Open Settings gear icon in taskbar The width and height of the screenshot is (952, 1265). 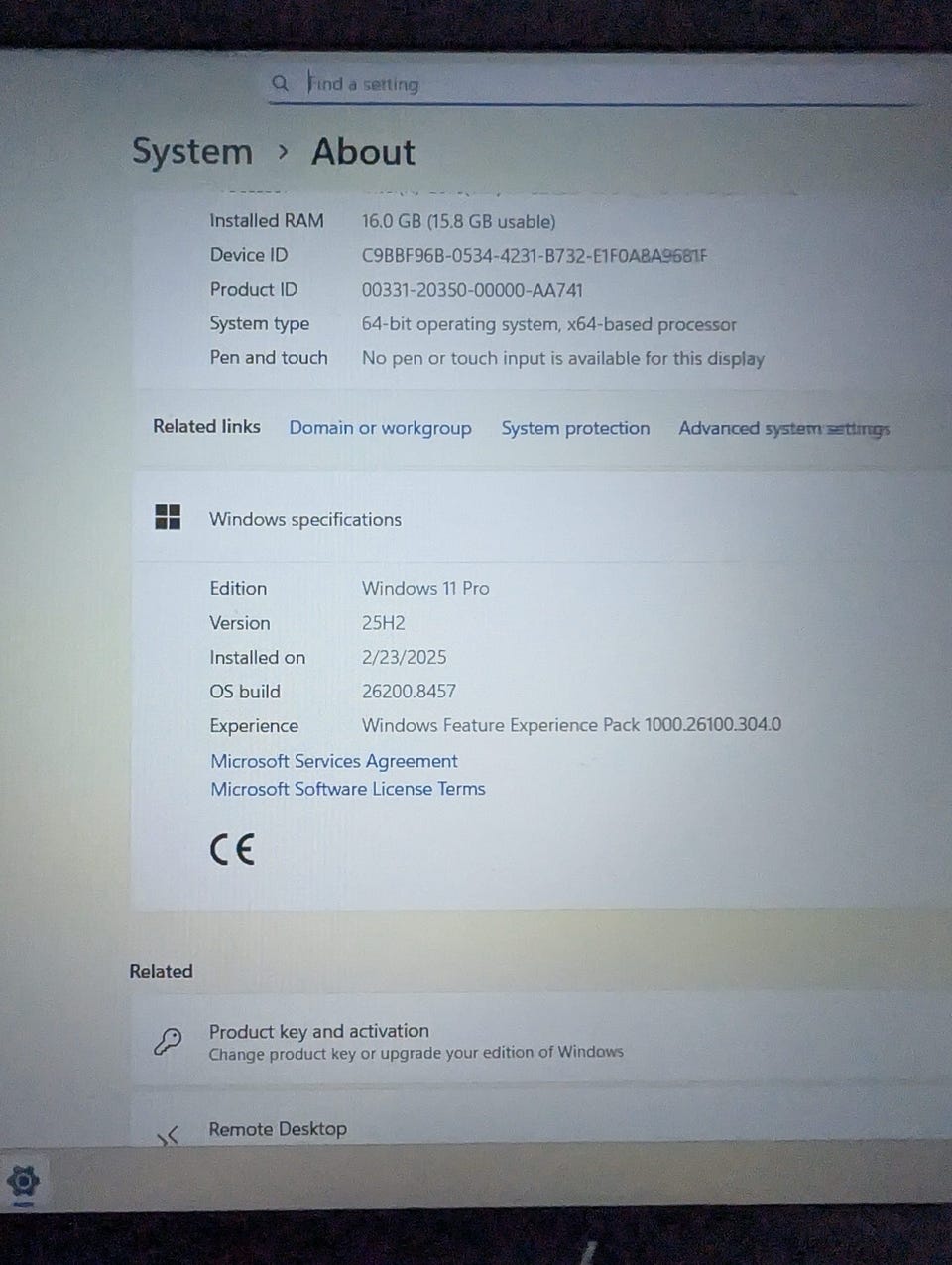(x=23, y=1182)
